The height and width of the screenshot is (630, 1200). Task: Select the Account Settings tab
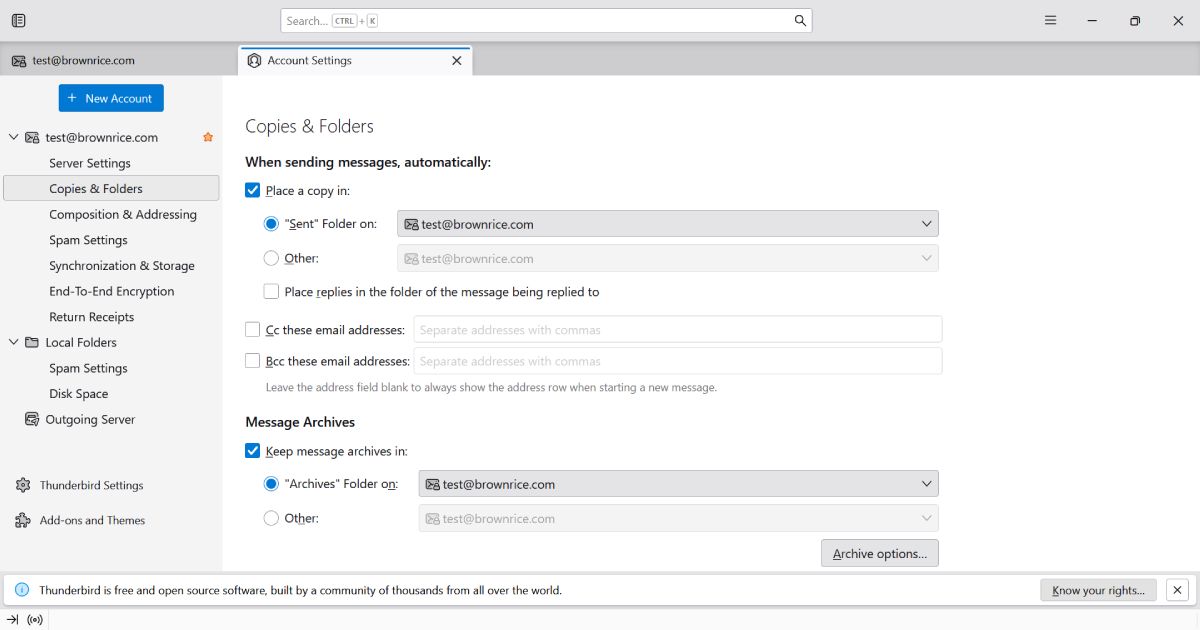click(x=355, y=61)
